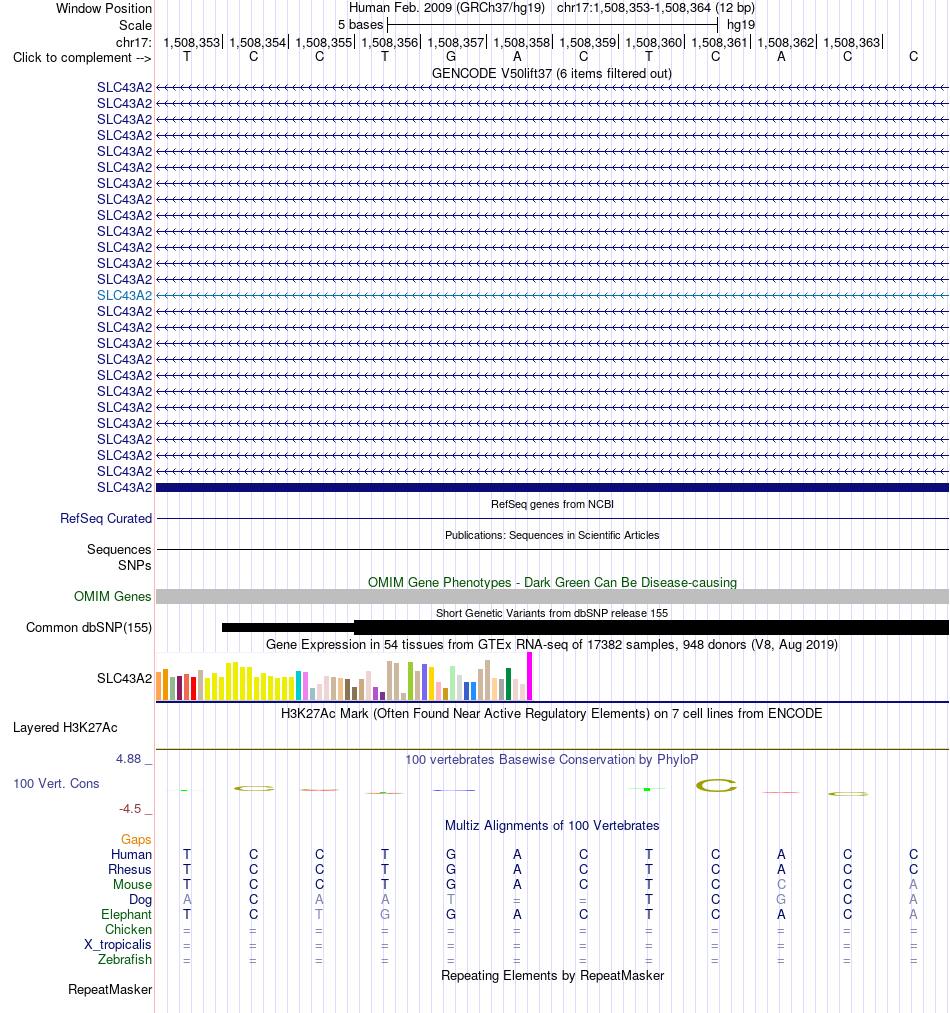Viewport: 950px width, 1013px height.
Task: Click the 'Click to complement -->' label
Action: pos(82,57)
